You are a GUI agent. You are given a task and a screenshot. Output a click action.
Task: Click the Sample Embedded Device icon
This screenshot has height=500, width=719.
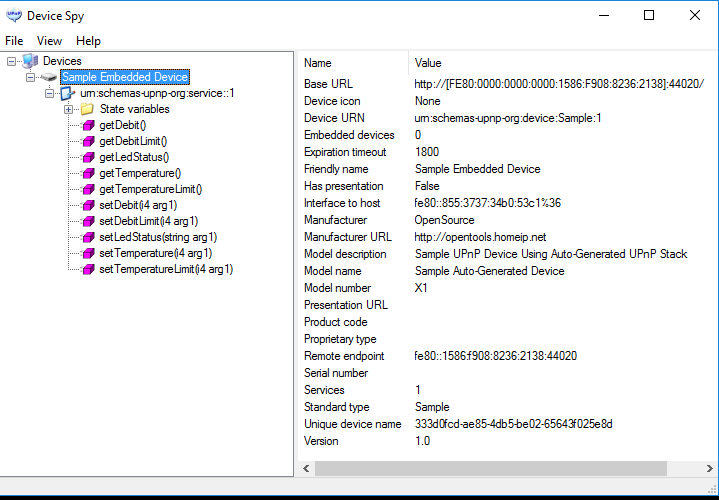pyautogui.click(x=48, y=77)
